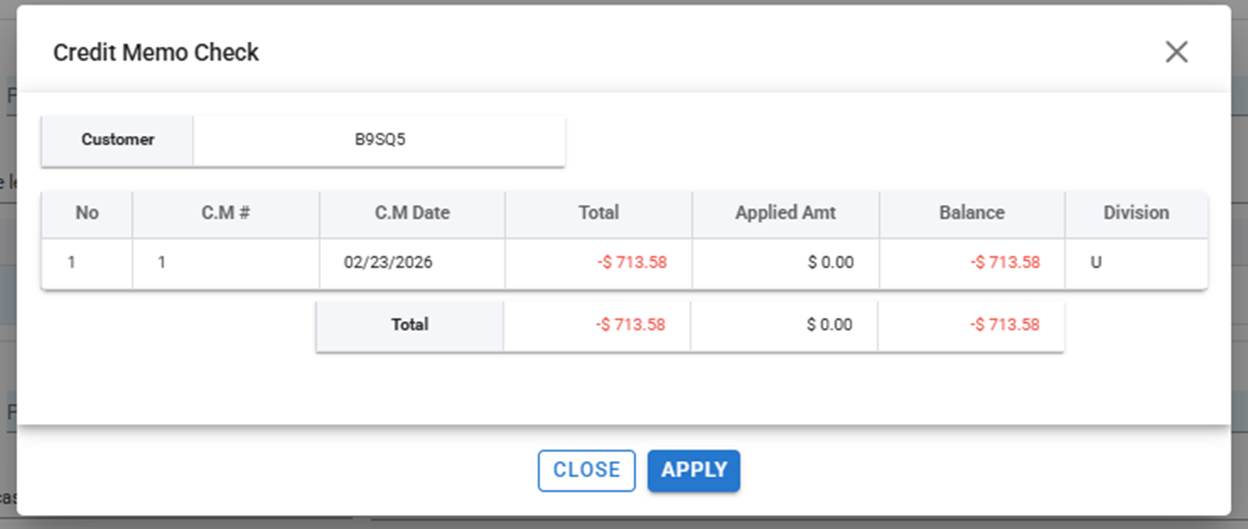Select the credit memo date 02/23/2026 cell
Image resolution: width=1248 pixels, height=529 pixels.
(388, 263)
